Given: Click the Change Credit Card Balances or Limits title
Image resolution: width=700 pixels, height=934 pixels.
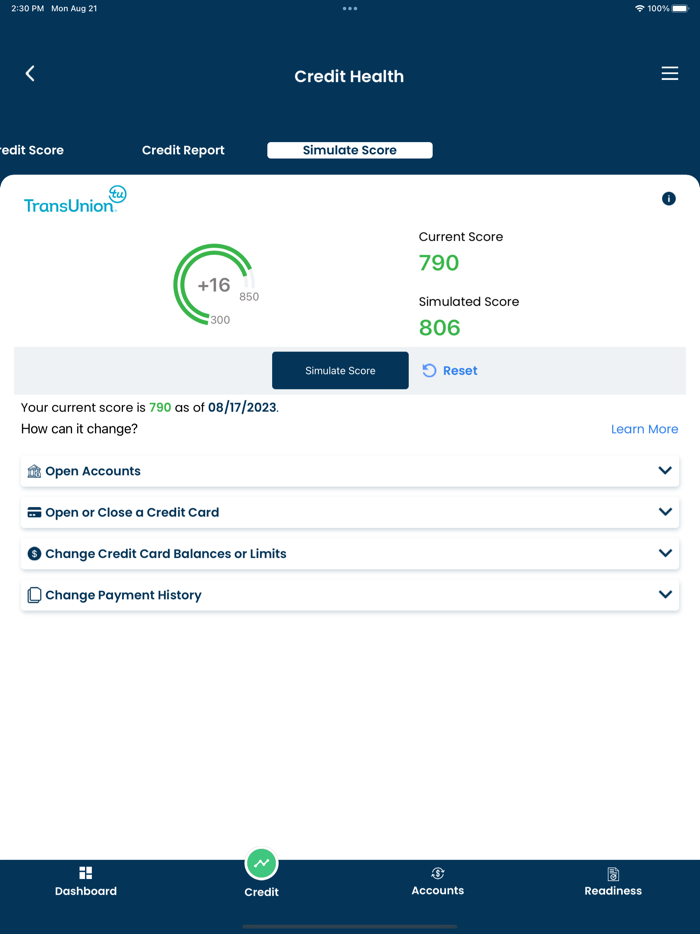Looking at the screenshot, I should [166, 554].
